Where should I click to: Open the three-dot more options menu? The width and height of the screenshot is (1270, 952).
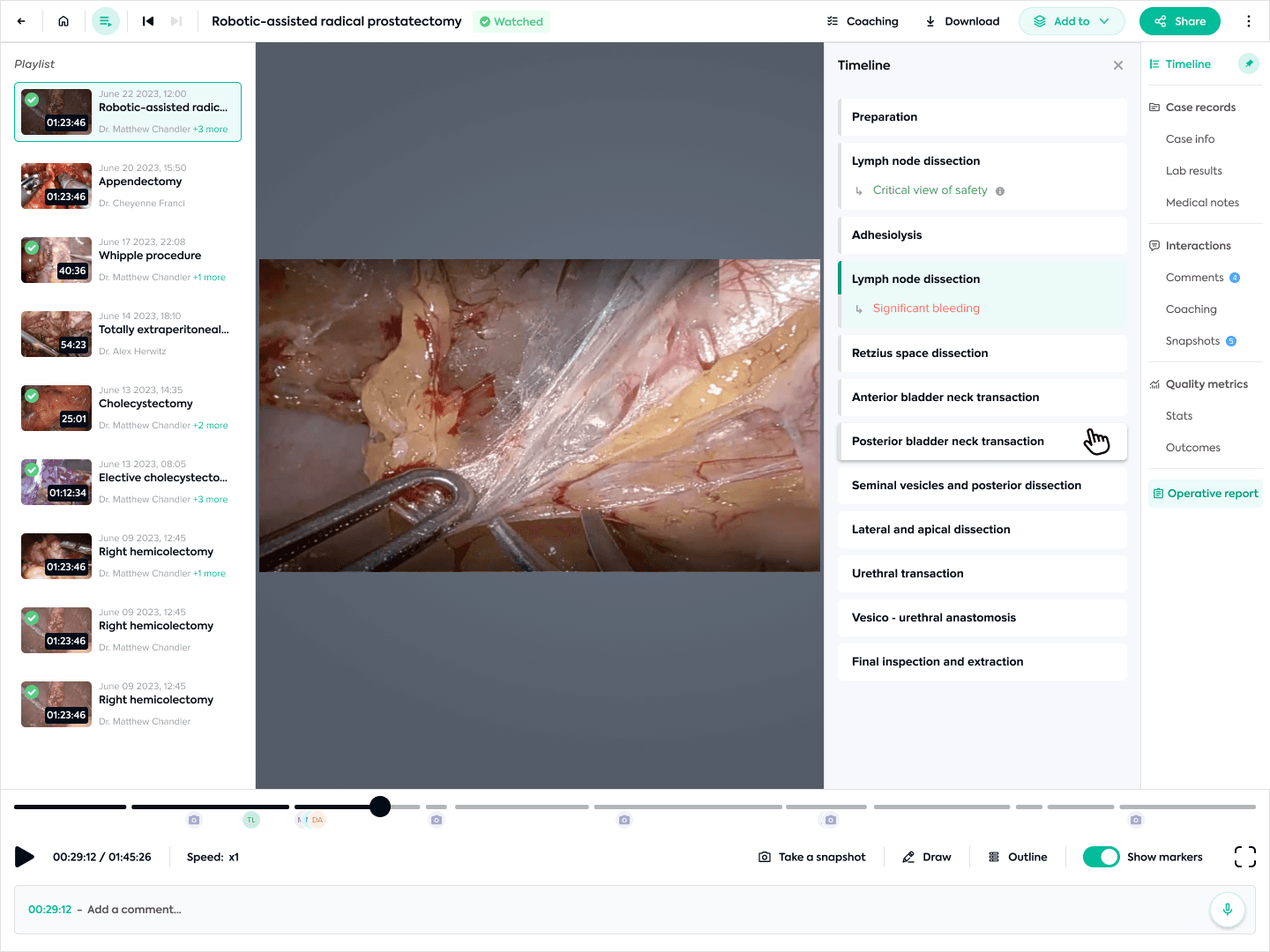[x=1249, y=21]
